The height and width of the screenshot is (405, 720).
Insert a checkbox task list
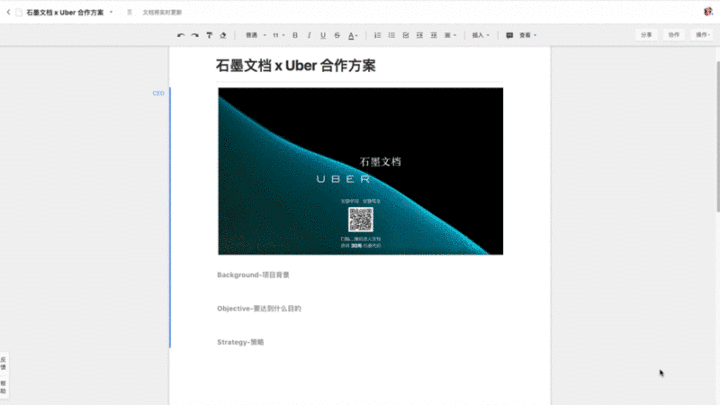tap(406, 35)
